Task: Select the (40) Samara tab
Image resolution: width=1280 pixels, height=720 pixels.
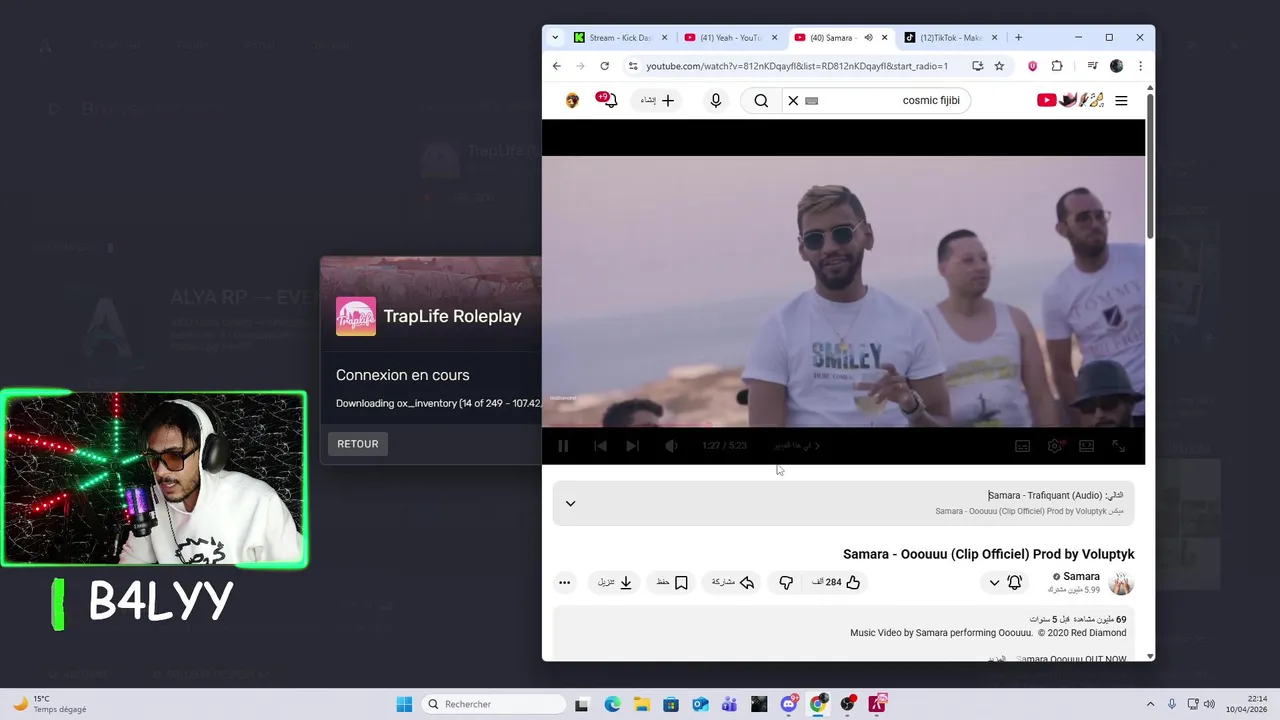Action: (x=829, y=38)
